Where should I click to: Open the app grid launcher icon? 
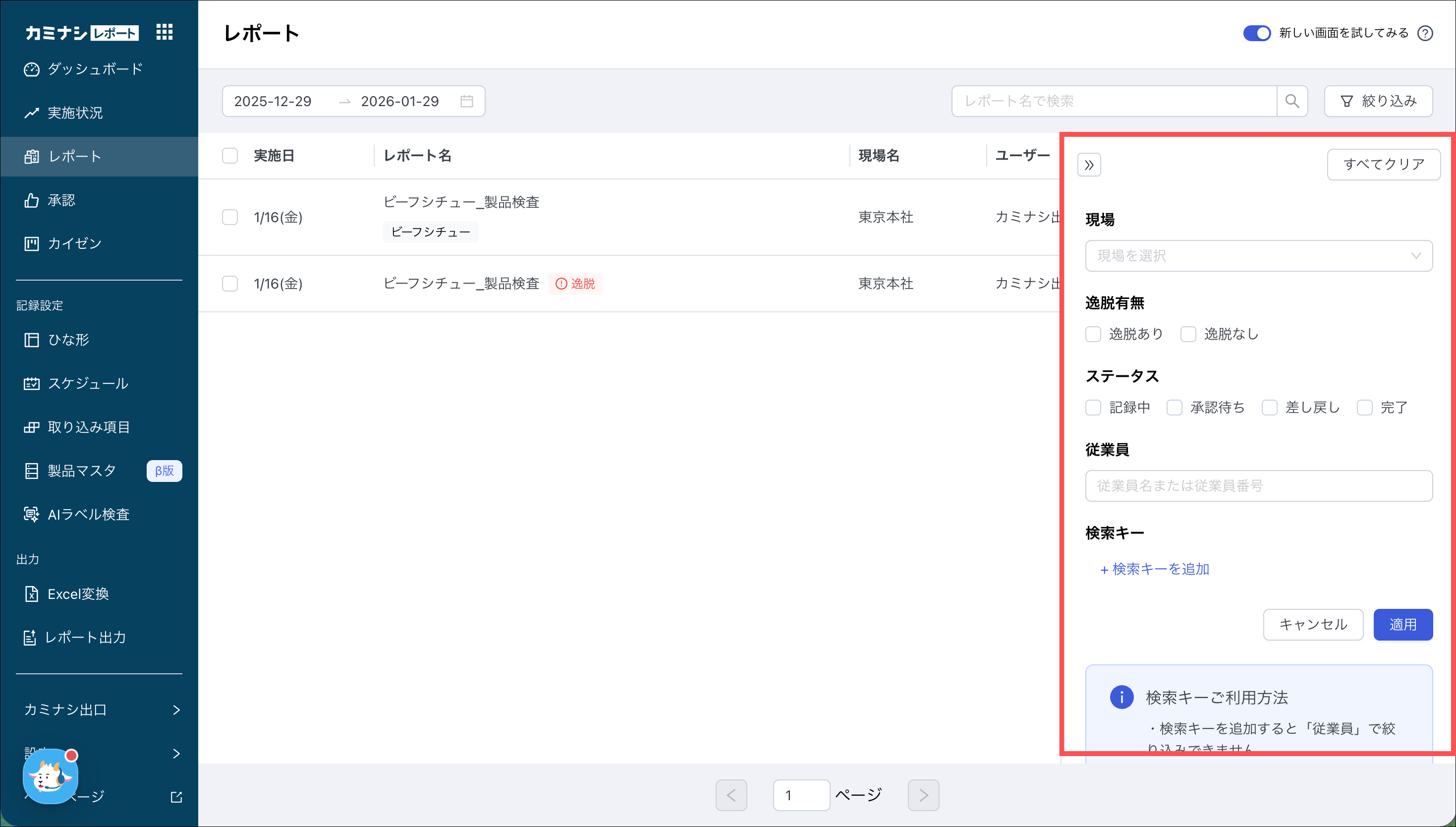(164, 32)
